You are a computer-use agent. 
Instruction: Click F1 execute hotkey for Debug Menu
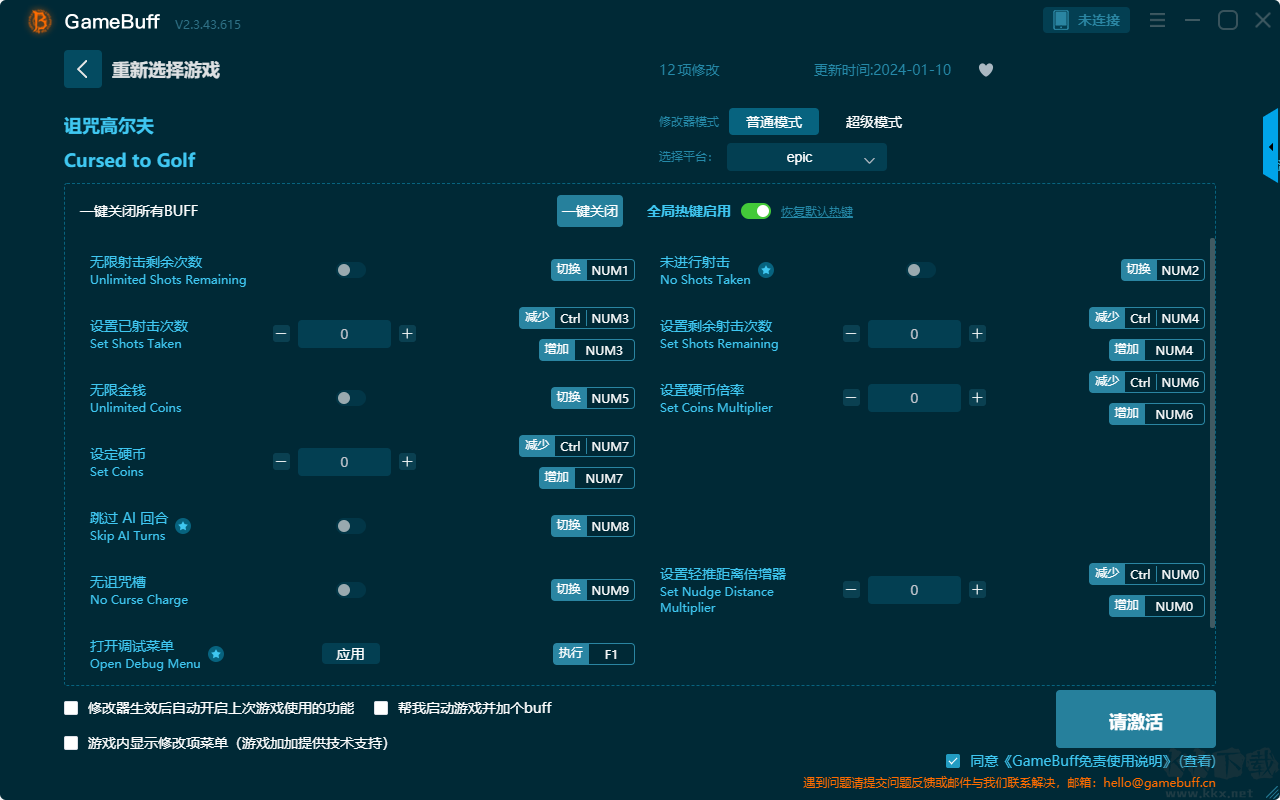(x=594, y=654)
